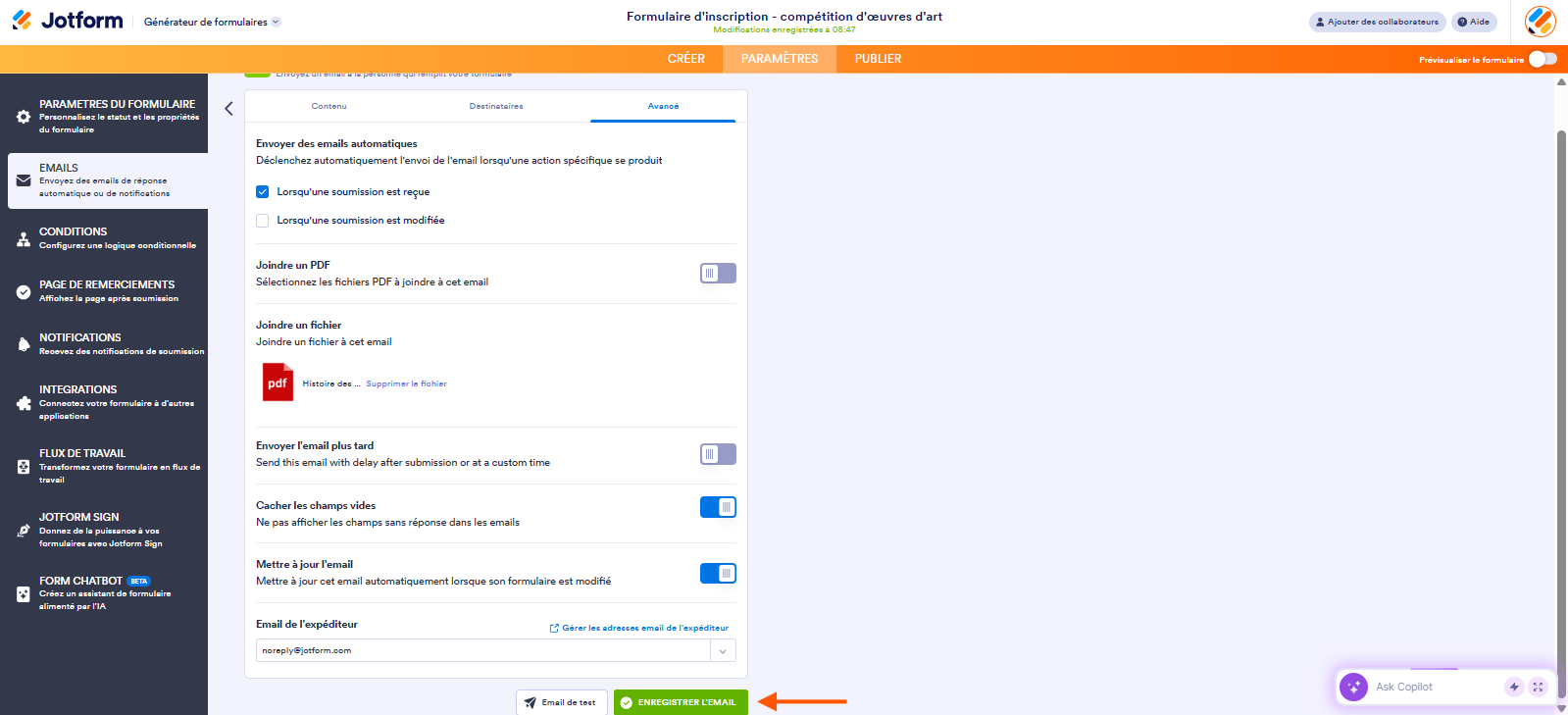Open Page de remerciements checkmark icon
The height and width of the screenshot is (715, 1568).
(x=24, y=291)
